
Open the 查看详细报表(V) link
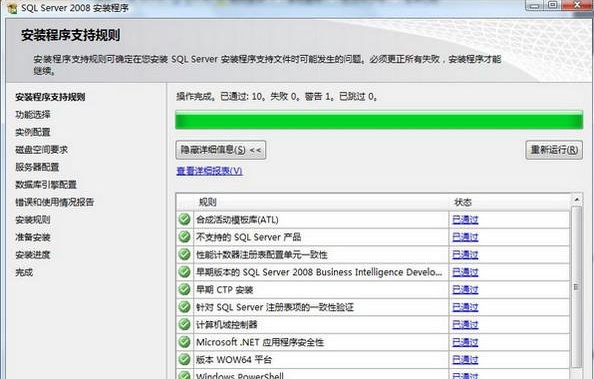click(x=209, y=171)
